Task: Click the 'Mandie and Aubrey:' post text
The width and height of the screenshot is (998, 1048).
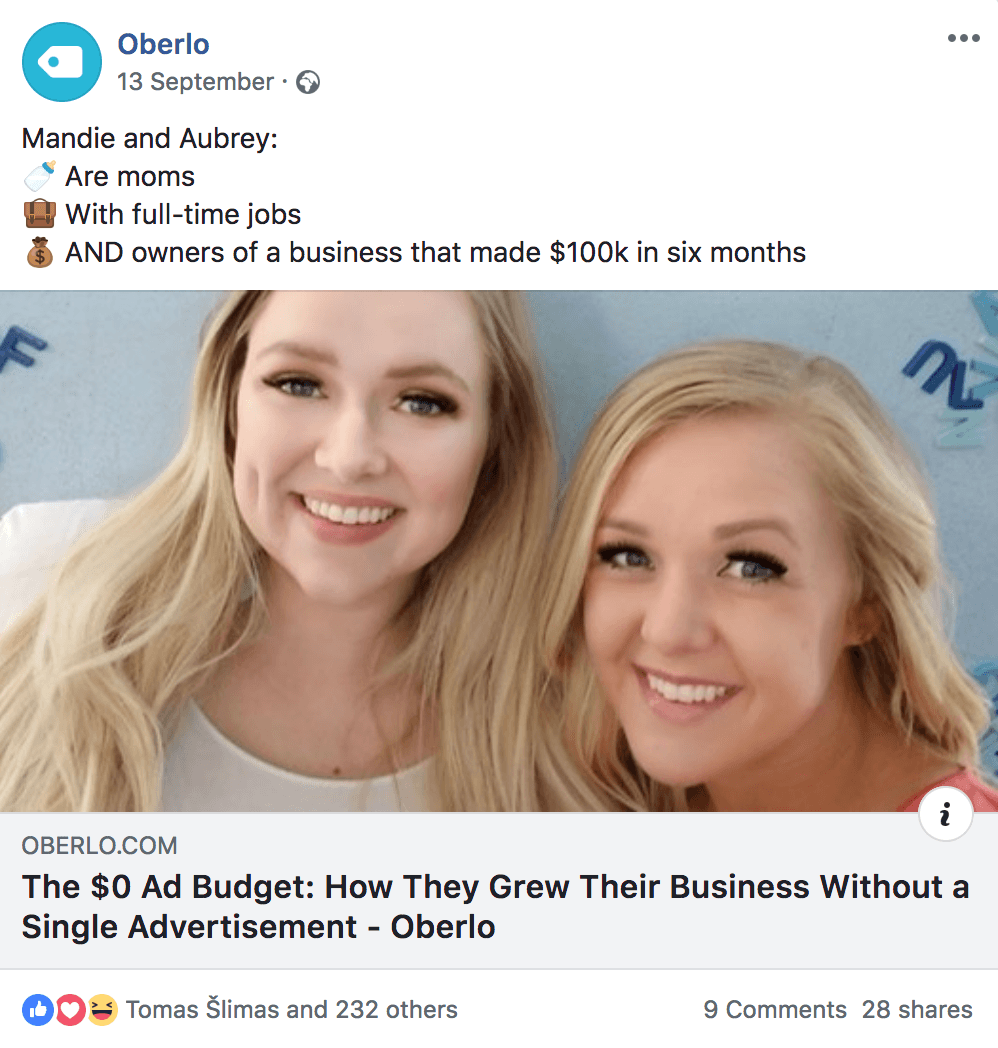Action: pyautogui.click(x=150, y=138)
